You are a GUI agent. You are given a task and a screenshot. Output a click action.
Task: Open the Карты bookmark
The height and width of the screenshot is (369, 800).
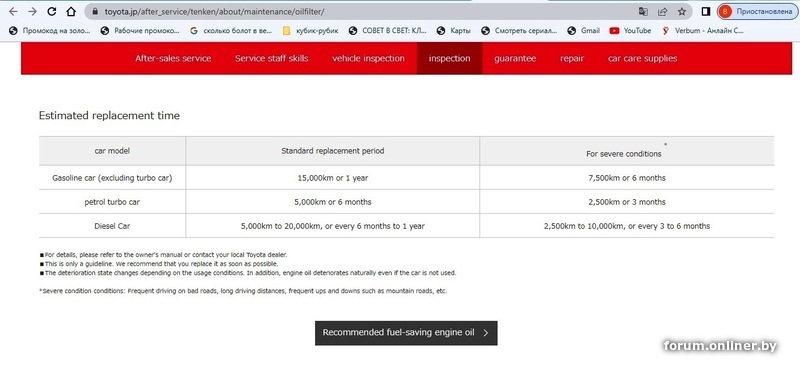click(454, 31)
